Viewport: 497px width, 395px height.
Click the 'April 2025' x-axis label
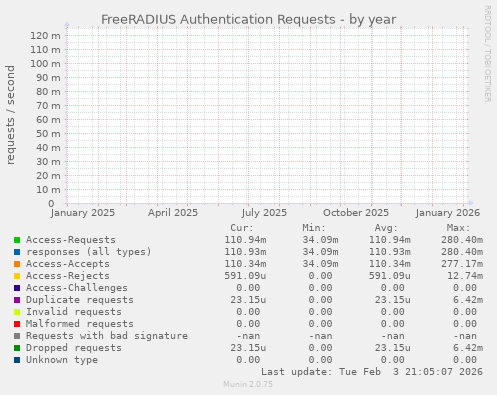click(x=173, y=213)
